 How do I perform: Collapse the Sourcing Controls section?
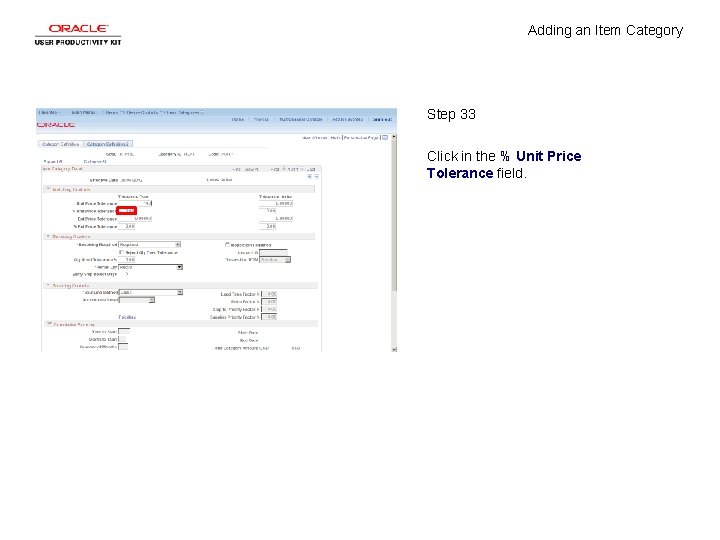pos(47,285)
